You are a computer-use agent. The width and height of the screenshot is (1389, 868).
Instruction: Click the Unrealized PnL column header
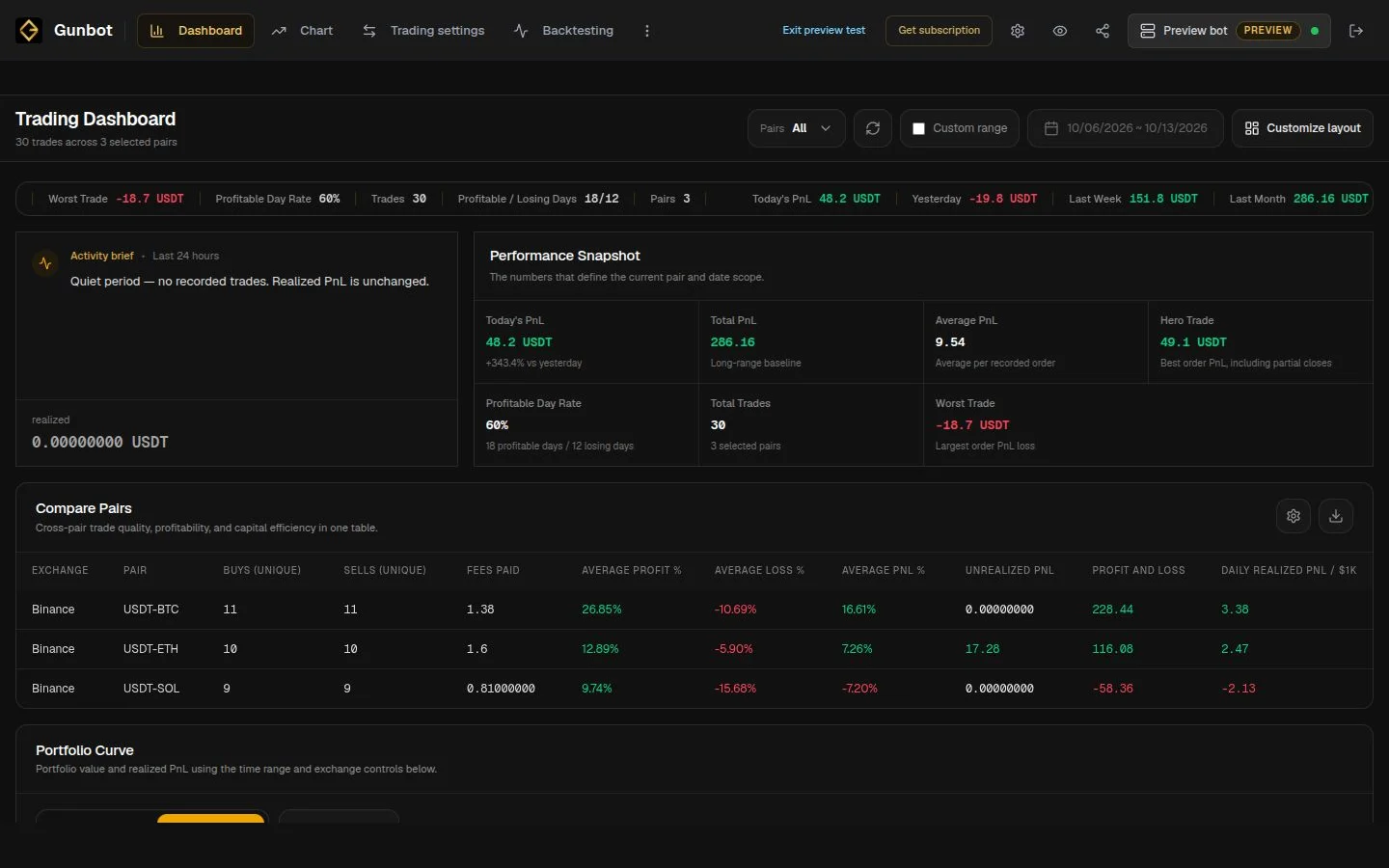coord(1010,571)
